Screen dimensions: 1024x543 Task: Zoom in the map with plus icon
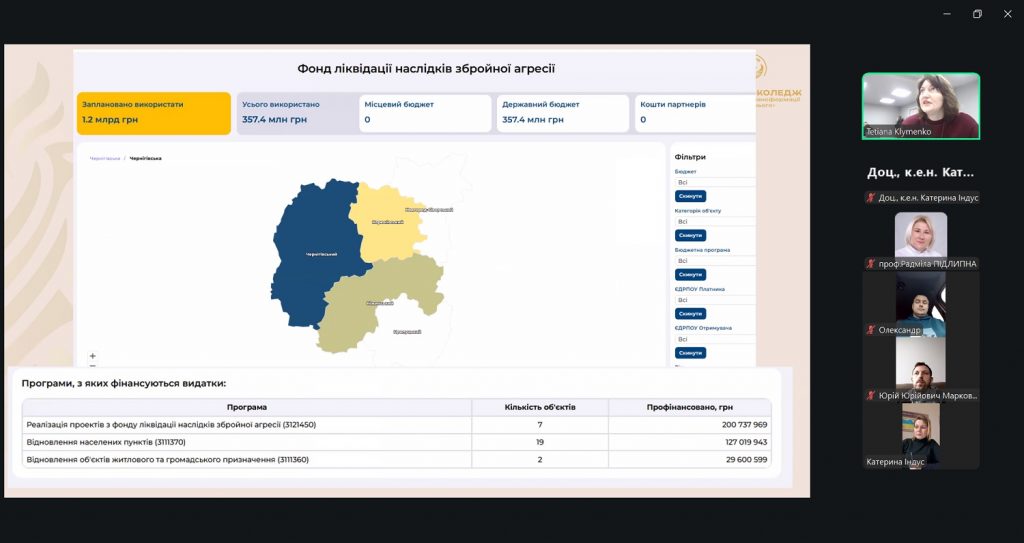coord(93,356)
